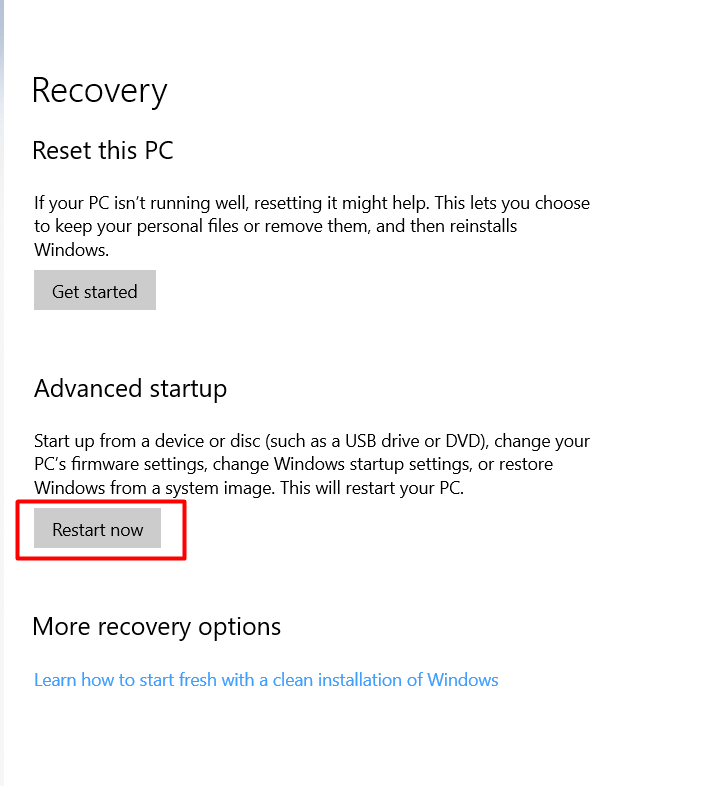Click the phrase "Windows startup settings"
This screenshot has height=786, width=706.
coord(372,464)
